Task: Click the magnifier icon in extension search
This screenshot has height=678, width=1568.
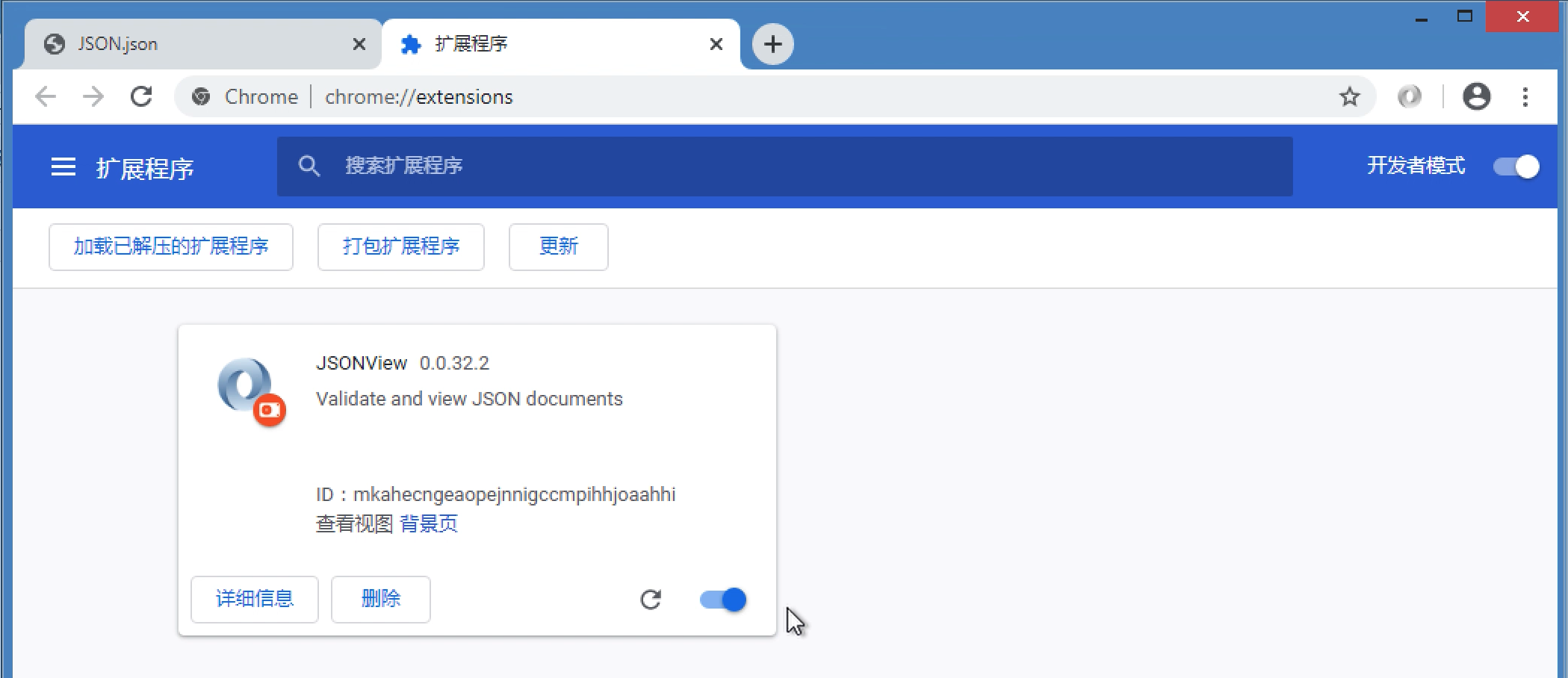Action: pyautogui.click(x=309, y=166)
